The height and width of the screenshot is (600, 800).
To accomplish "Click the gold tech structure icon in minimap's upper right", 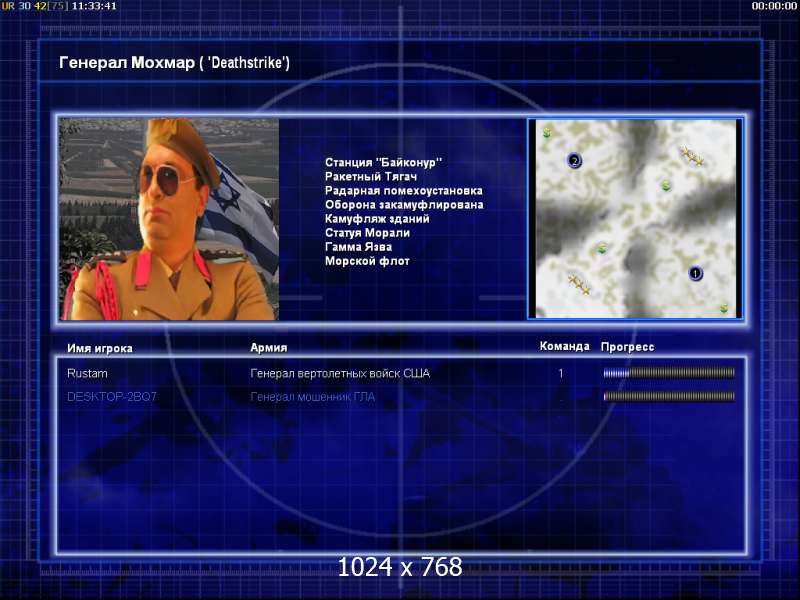I will [x=693, y=156].
